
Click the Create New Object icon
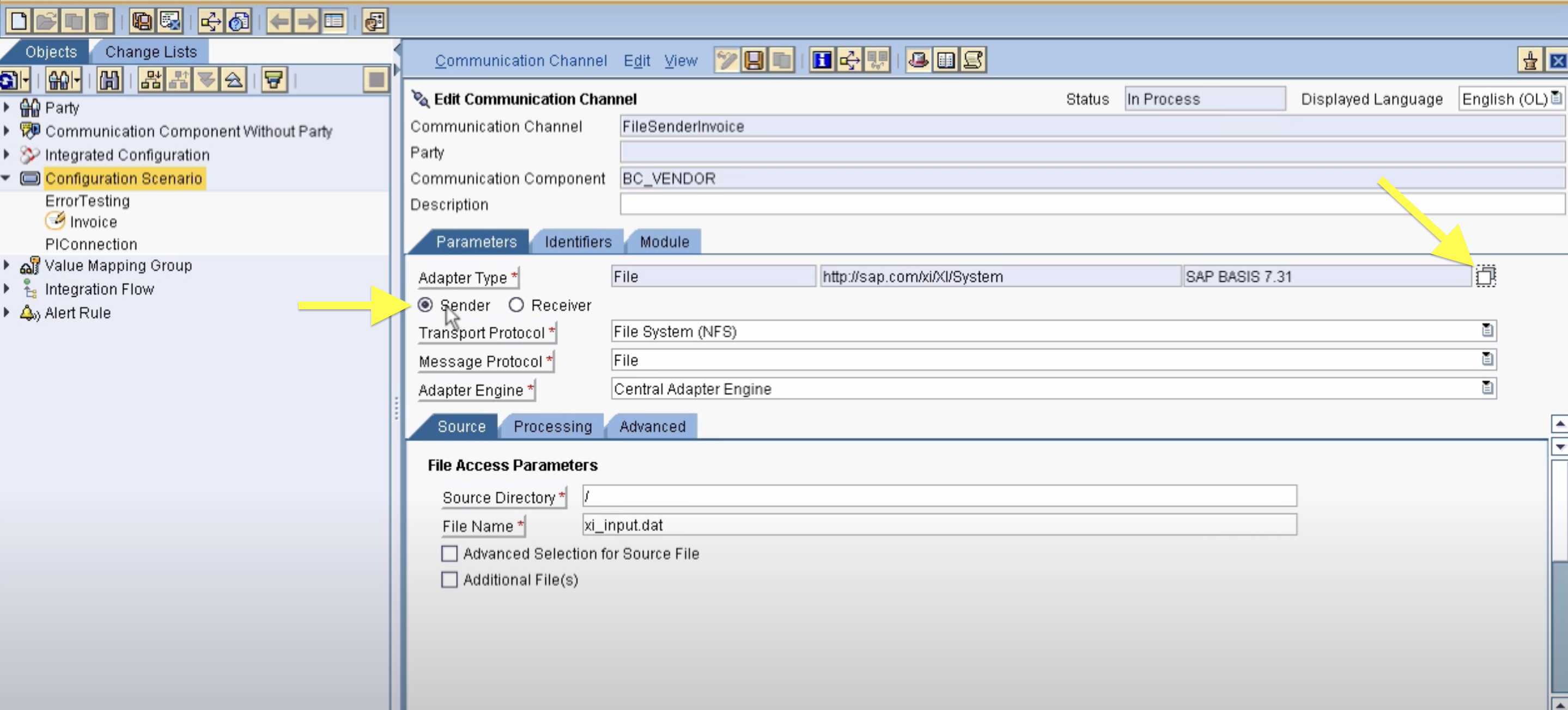click(x=19, y=21)
